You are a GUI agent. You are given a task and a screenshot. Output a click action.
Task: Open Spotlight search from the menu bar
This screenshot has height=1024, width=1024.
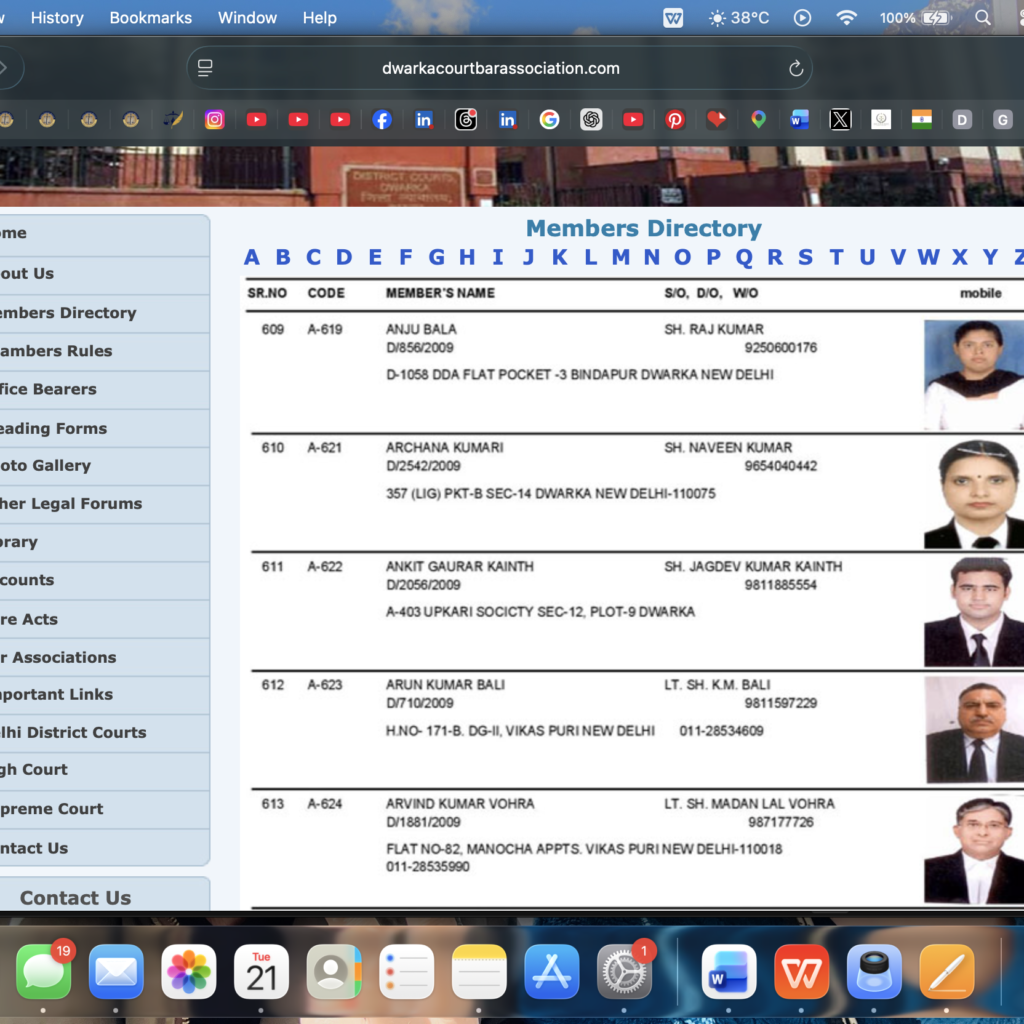[x=984, y=17]
